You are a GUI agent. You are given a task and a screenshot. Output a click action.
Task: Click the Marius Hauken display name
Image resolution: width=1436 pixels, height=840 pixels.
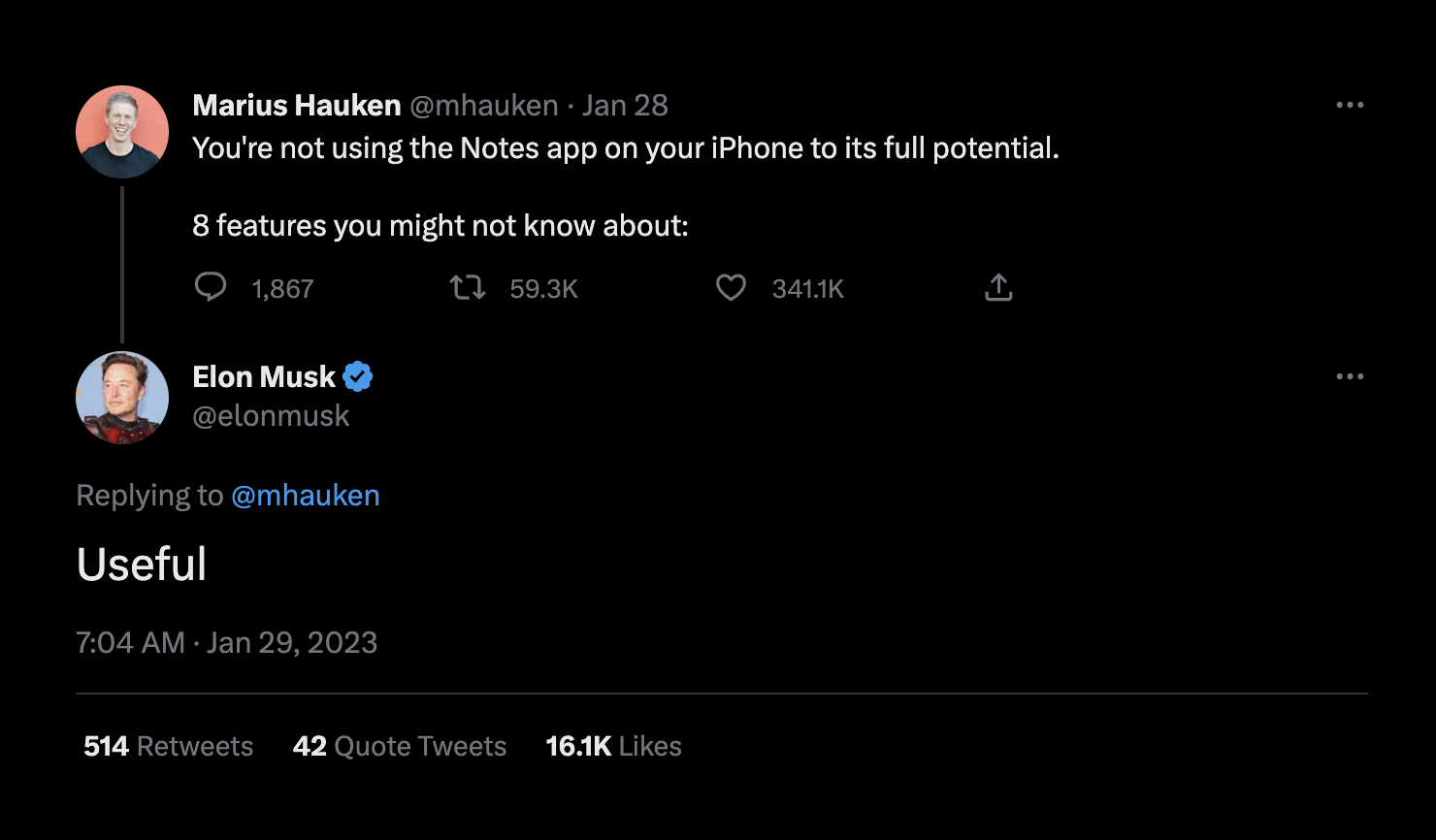pos(296,105)
